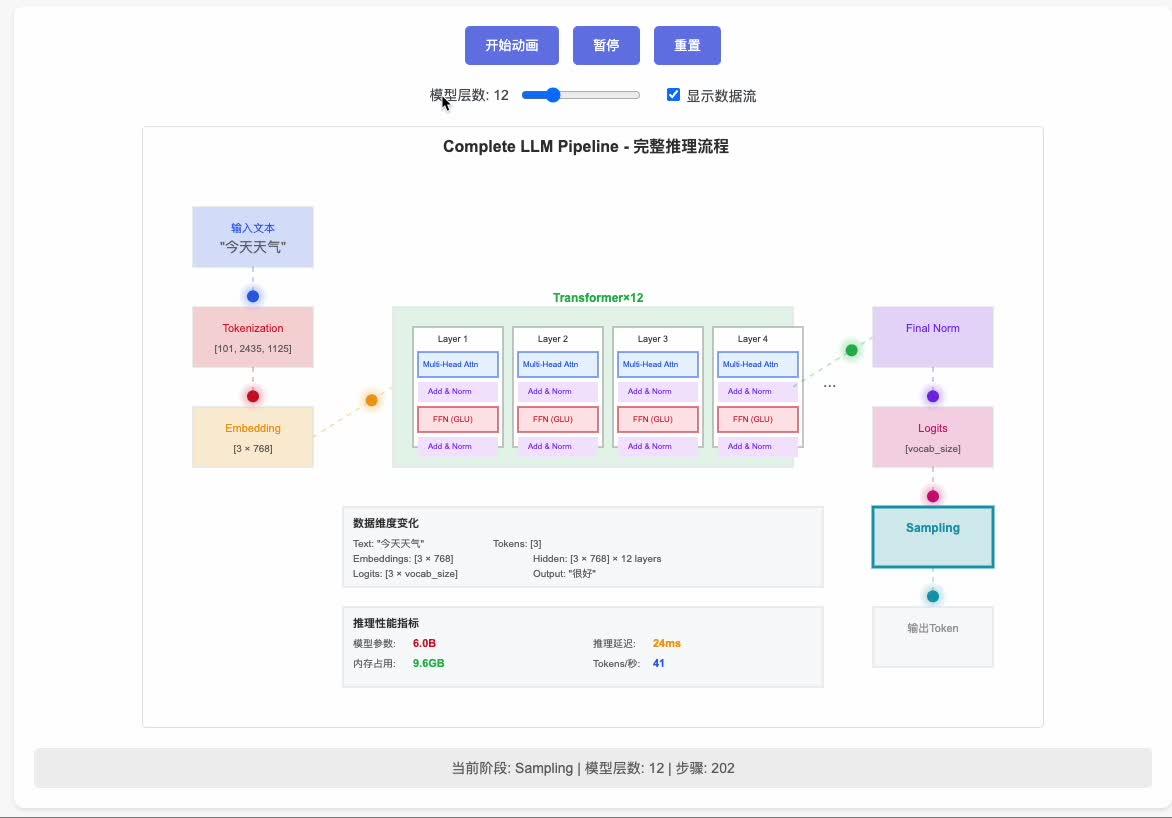Click the Logits node labeled [vocab_size]
The image size is (1172, 818).
(932, 437)
